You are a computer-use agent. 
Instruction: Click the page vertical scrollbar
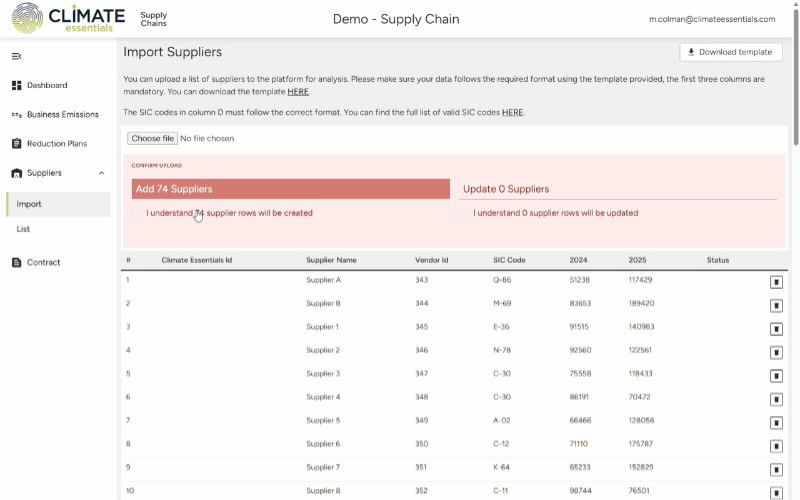pyautogui.click(x=795, y=77)
